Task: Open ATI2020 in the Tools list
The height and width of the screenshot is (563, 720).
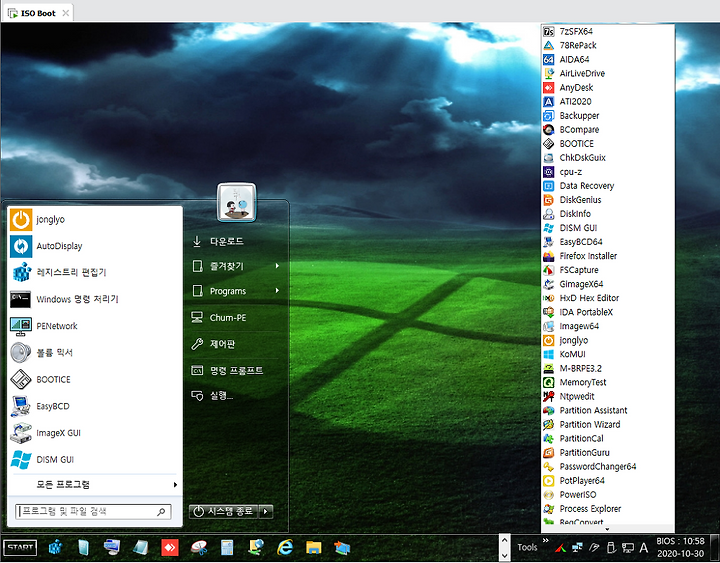Action: click(608, 101)
